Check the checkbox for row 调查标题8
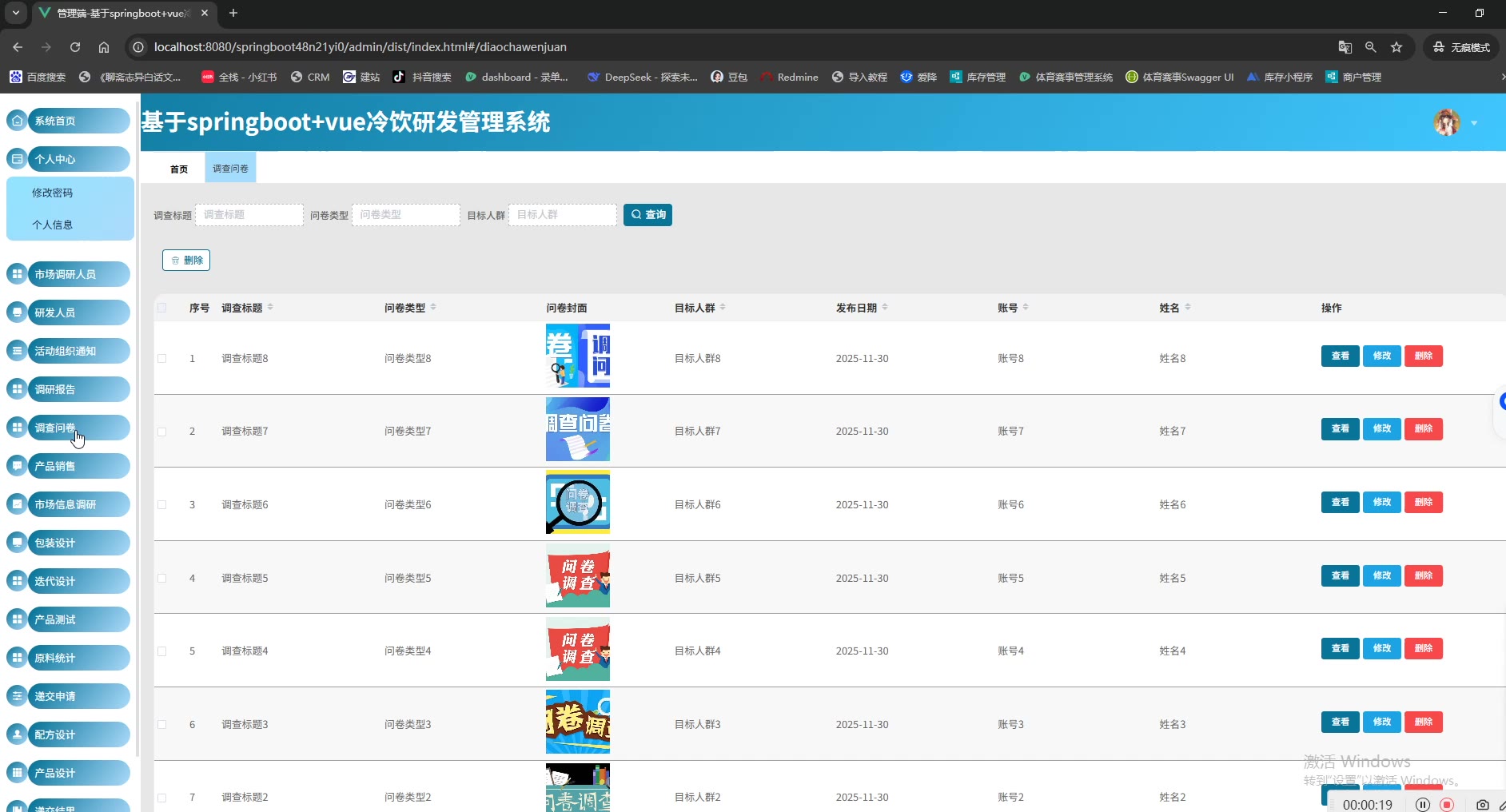Screen dimensions: 1506x812 (x=162, y=359)
